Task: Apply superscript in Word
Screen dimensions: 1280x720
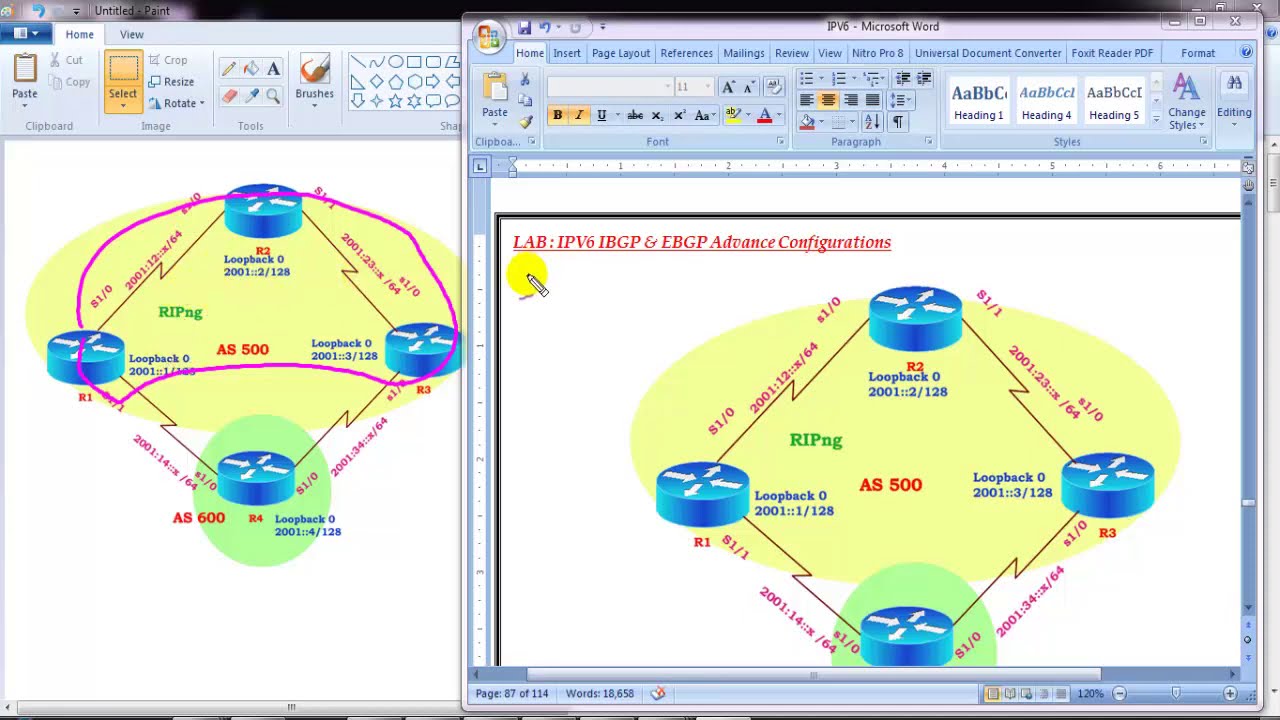Action: tap(679, 115)
